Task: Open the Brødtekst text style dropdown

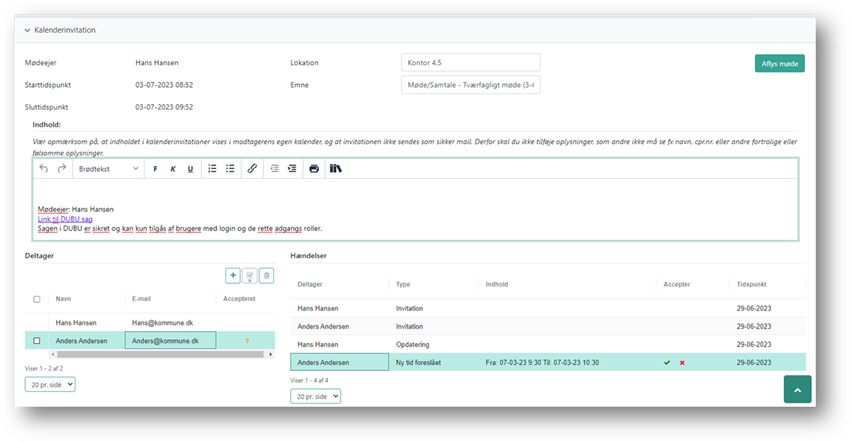Action: [109, 169]
